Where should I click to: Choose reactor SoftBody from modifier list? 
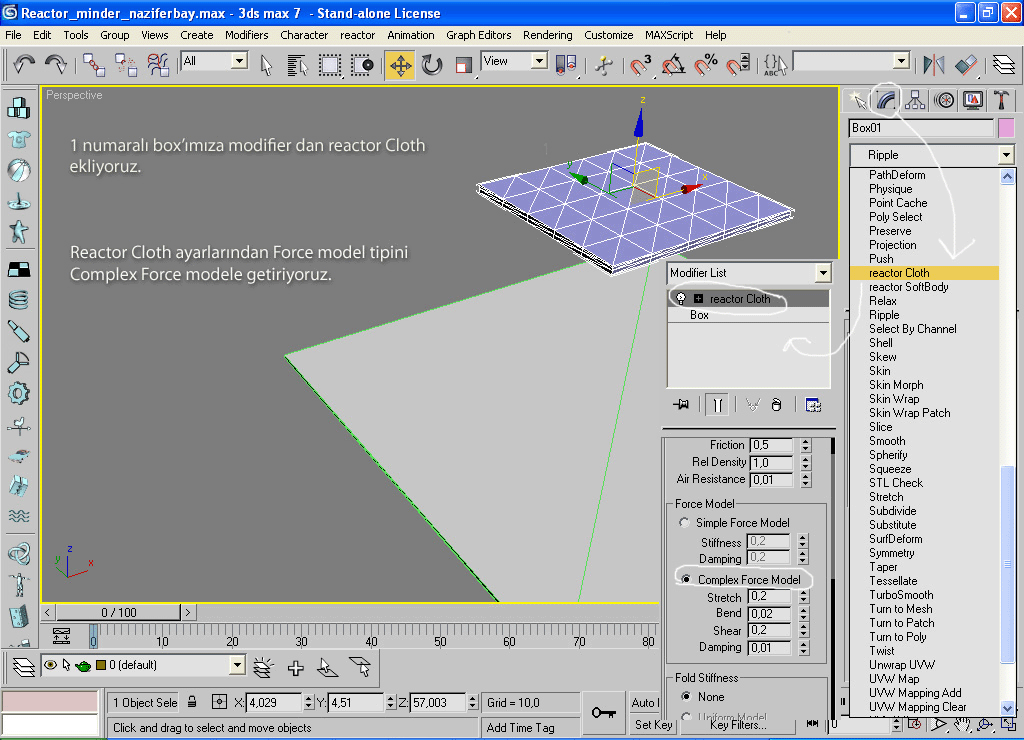908,287
